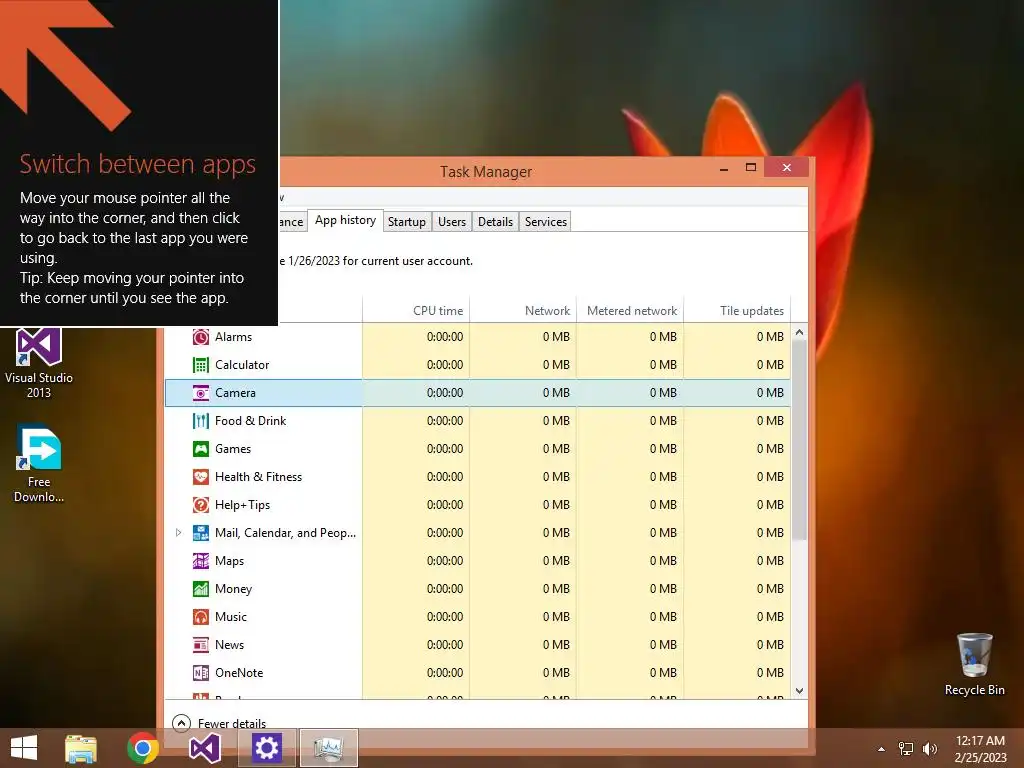Click the Task Manager taskbar button
The image size is (1024, 768).
[x=328, y=748]
